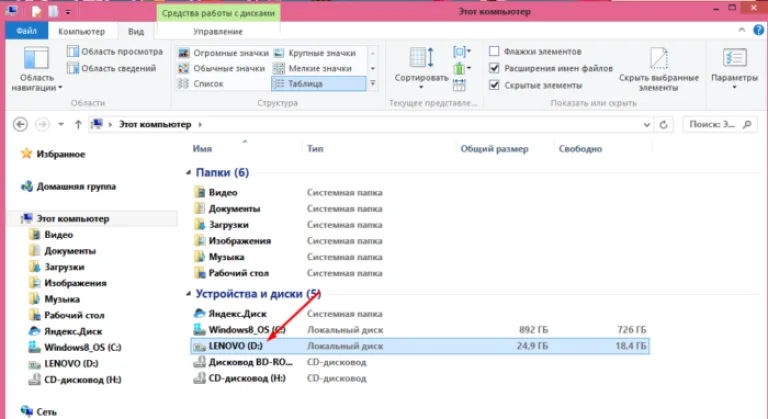This screenshot has width=768, height=419.
Task: Sort by the Тип column header
Action: (315, 148)
